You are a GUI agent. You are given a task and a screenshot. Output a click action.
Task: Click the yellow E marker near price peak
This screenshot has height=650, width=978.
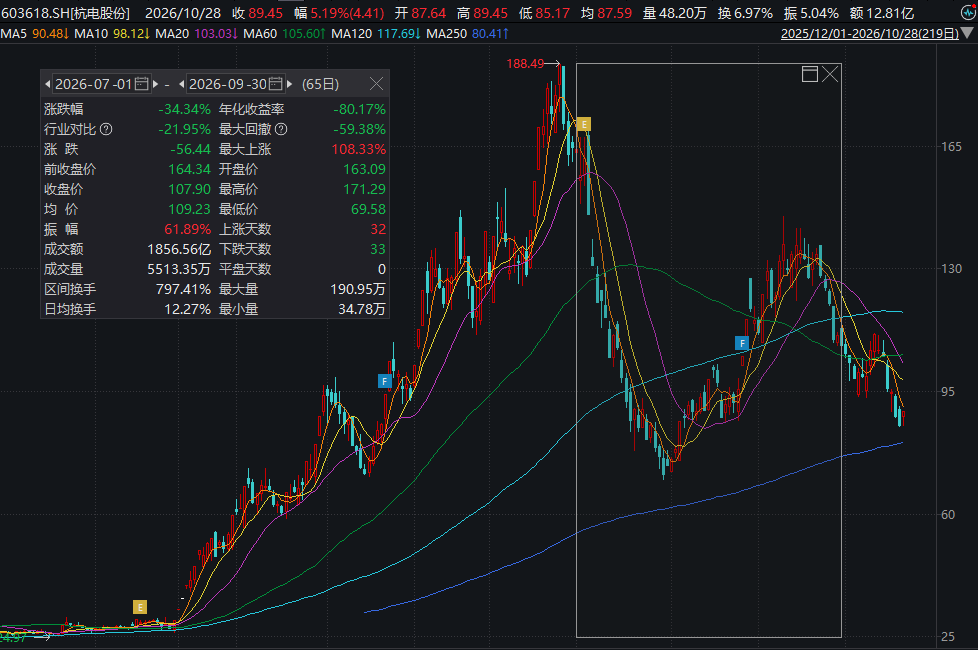[584, 124]
